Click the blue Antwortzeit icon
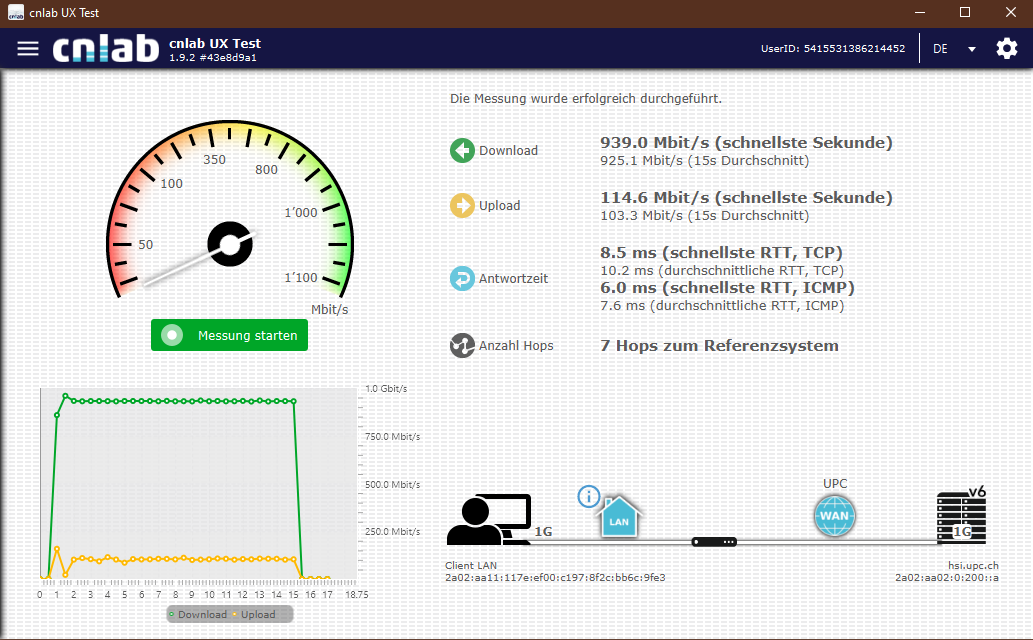Screen dimensions: 1033x640 pyautogui.click(x=462, y=279)
